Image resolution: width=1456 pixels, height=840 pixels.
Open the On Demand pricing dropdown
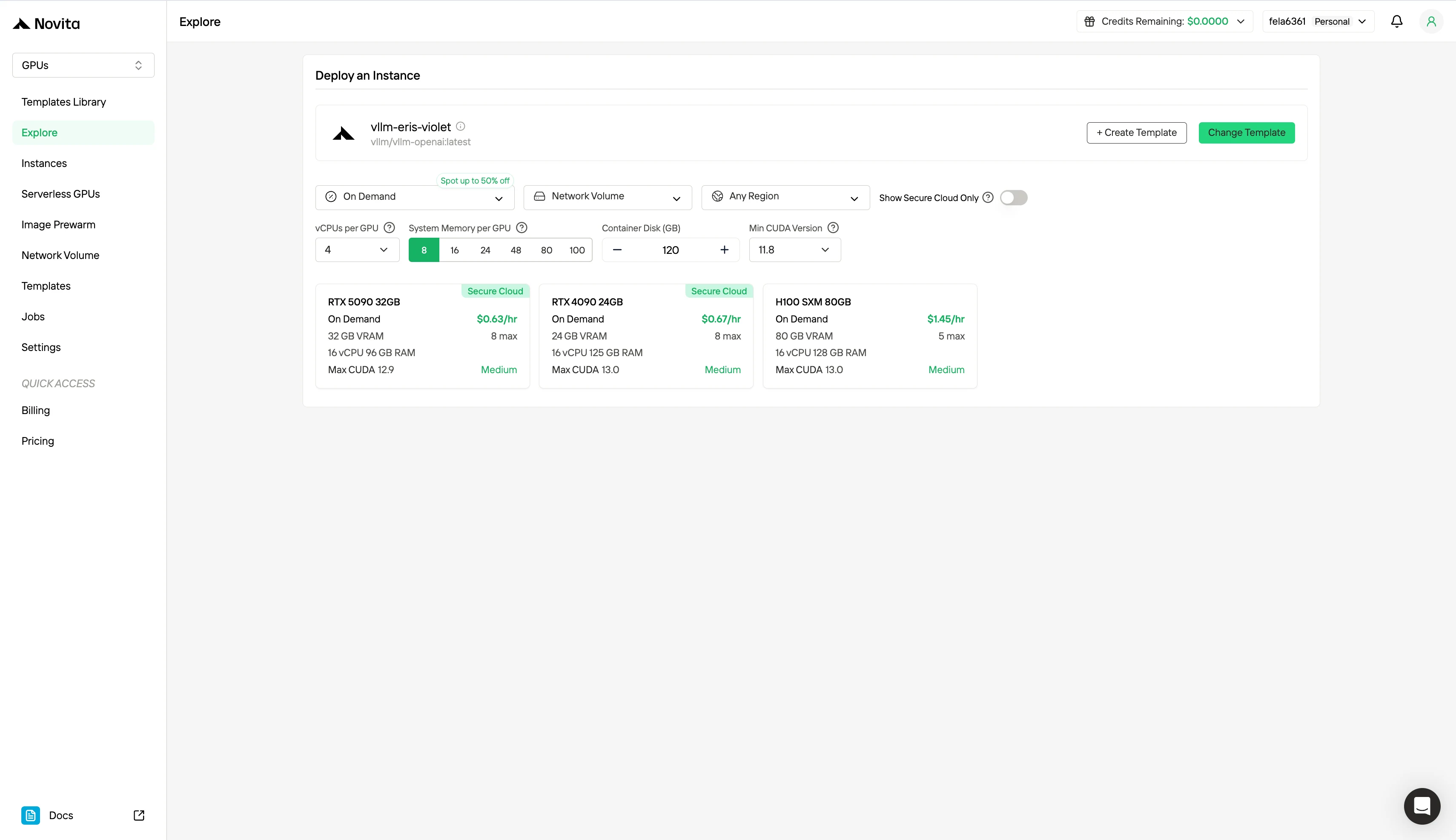415,197
